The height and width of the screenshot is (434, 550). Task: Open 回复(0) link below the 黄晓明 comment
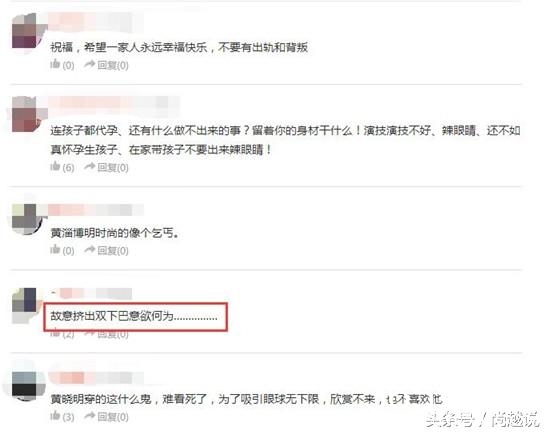tap(113, 417)
